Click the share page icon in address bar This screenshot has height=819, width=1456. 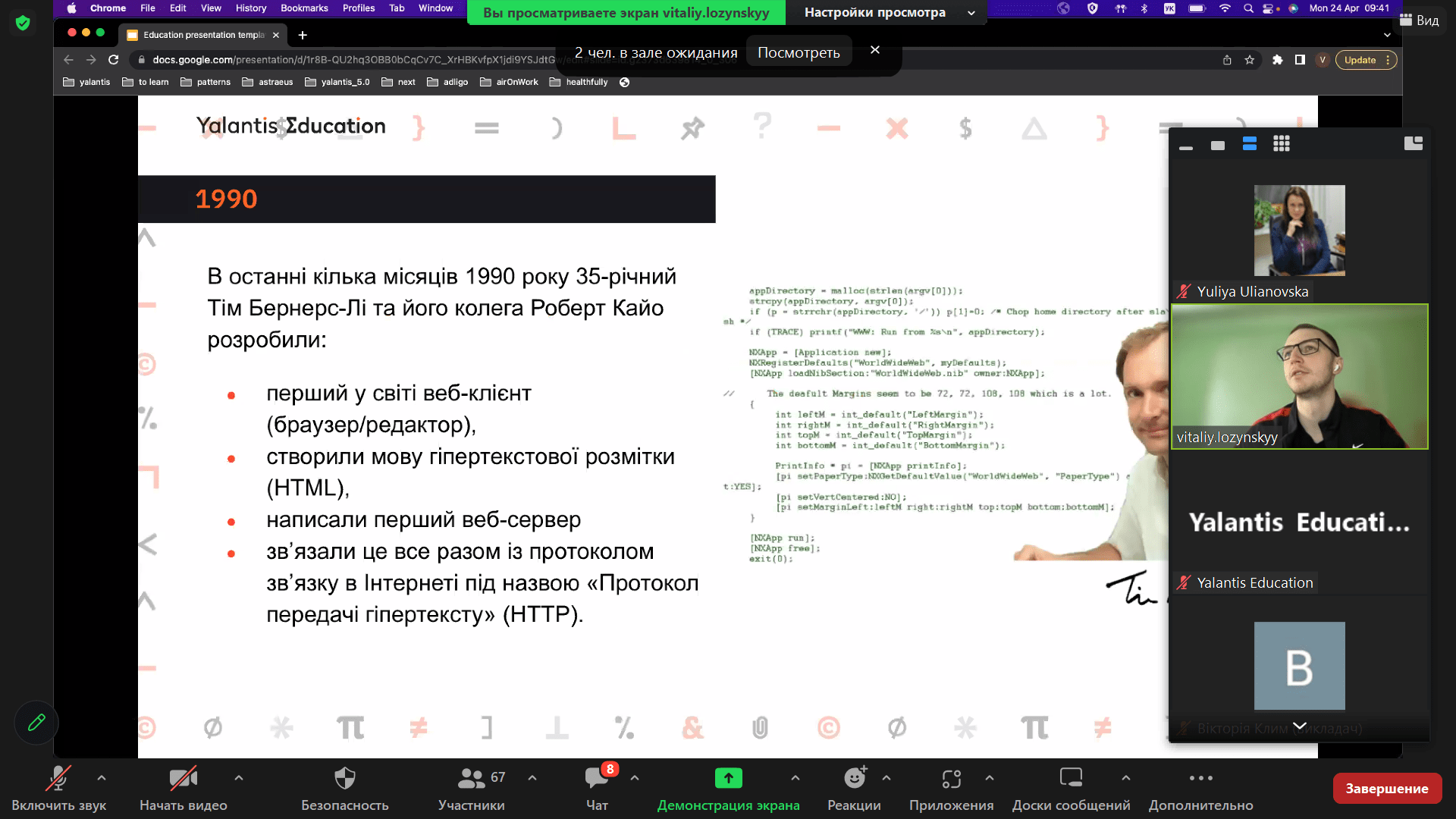click(x=1227, y=60)
